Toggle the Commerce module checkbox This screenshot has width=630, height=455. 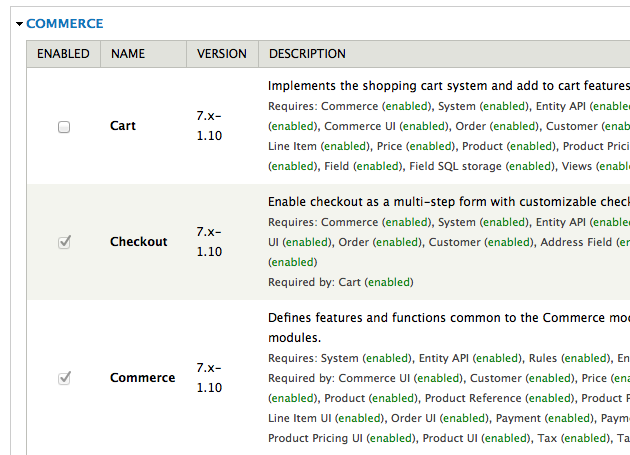click(64, 378)
